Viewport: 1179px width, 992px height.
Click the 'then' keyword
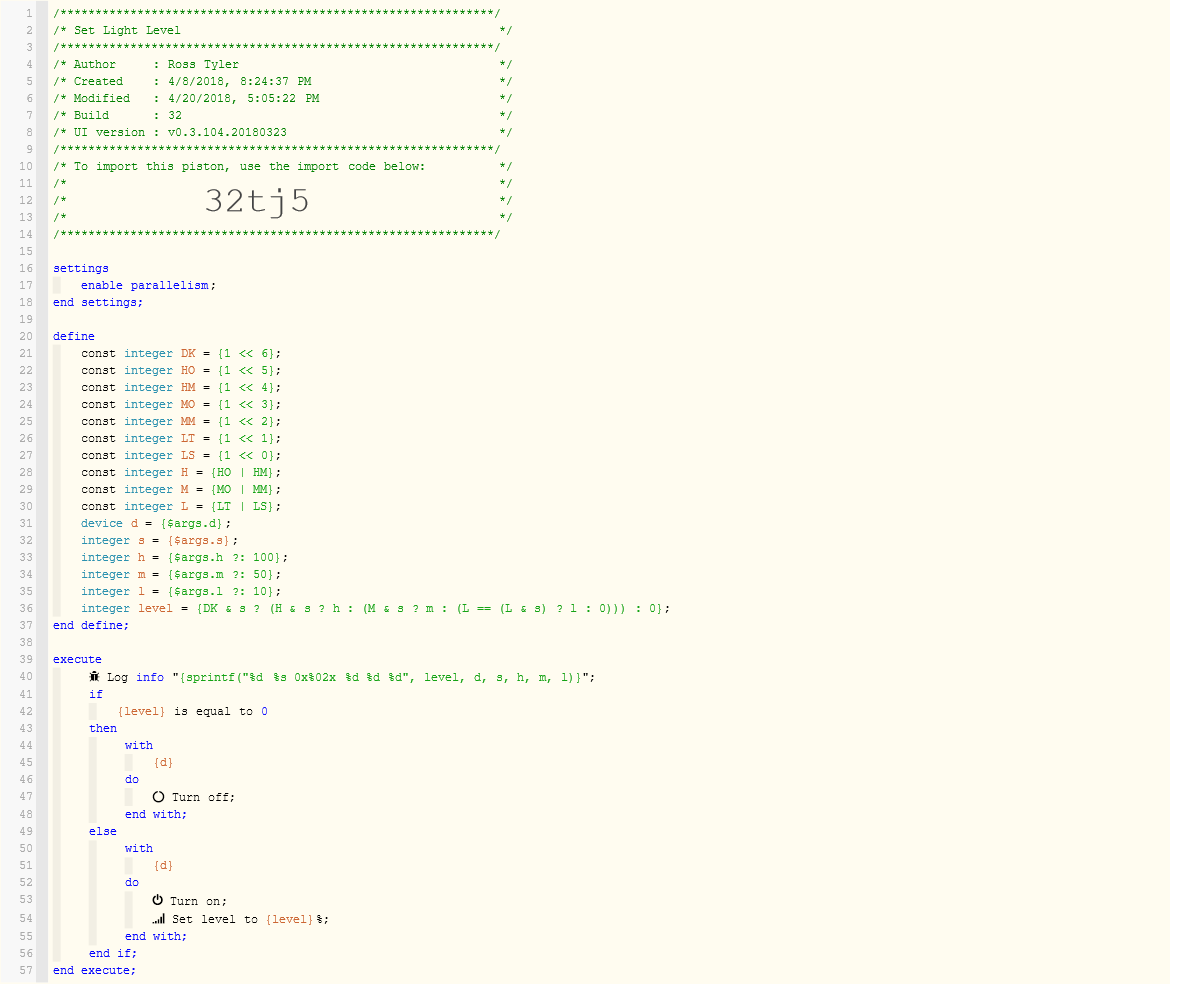click(103, 729)
